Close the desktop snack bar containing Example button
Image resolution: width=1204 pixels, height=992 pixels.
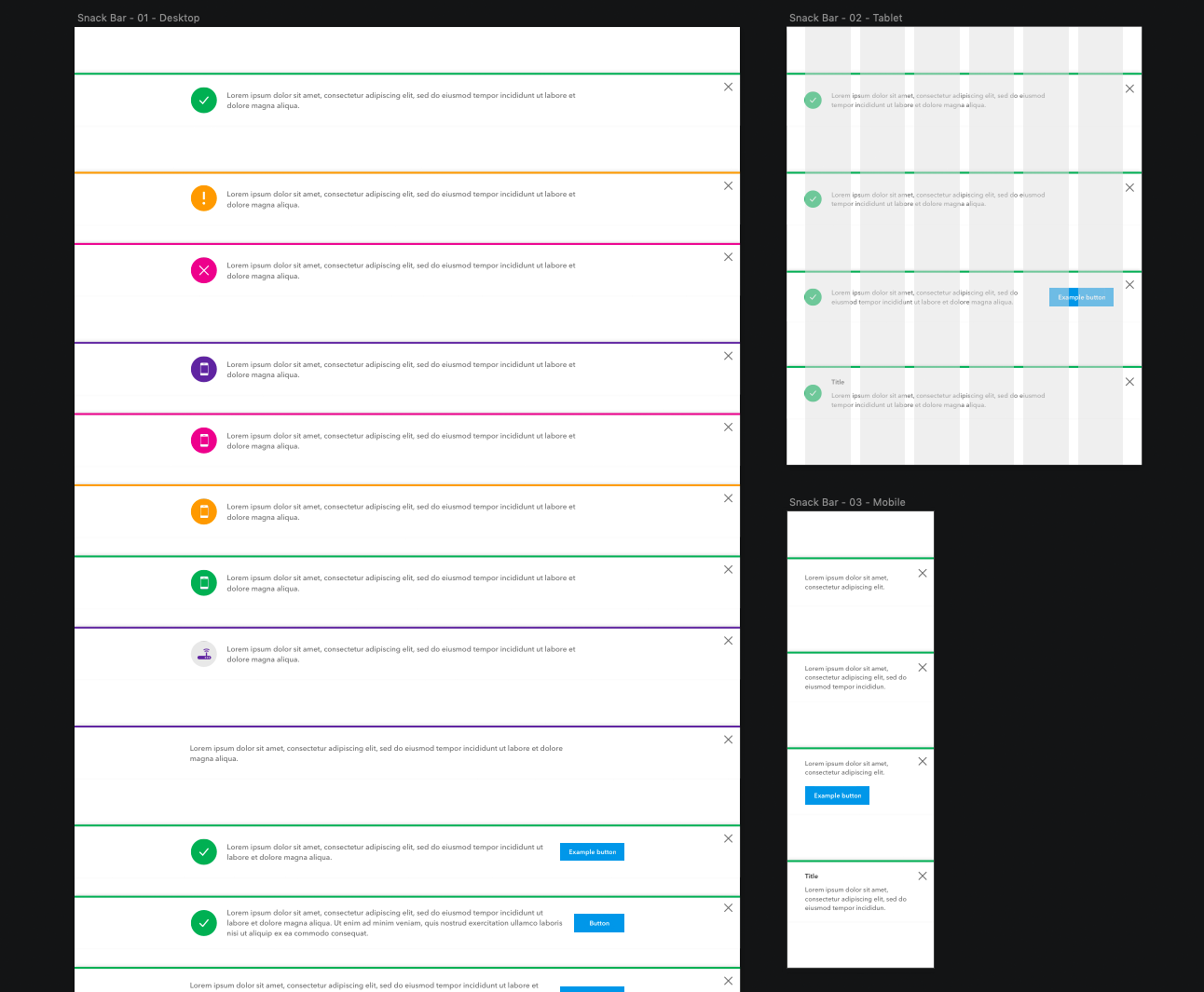[x=729, y=838]
